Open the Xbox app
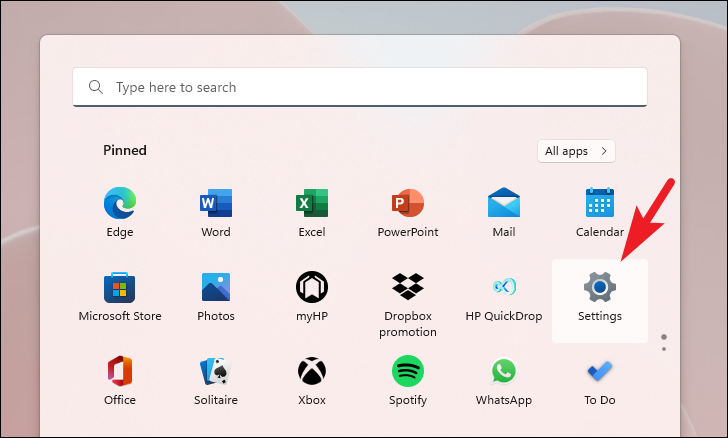 (x=312, y=371)
